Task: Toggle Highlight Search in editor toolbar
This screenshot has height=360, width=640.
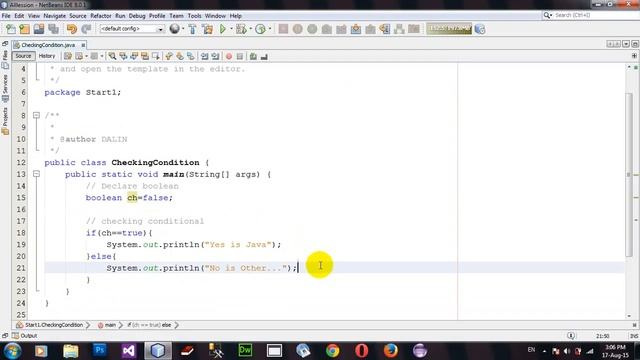Action: pyautogui.click(x=144, y=56)
